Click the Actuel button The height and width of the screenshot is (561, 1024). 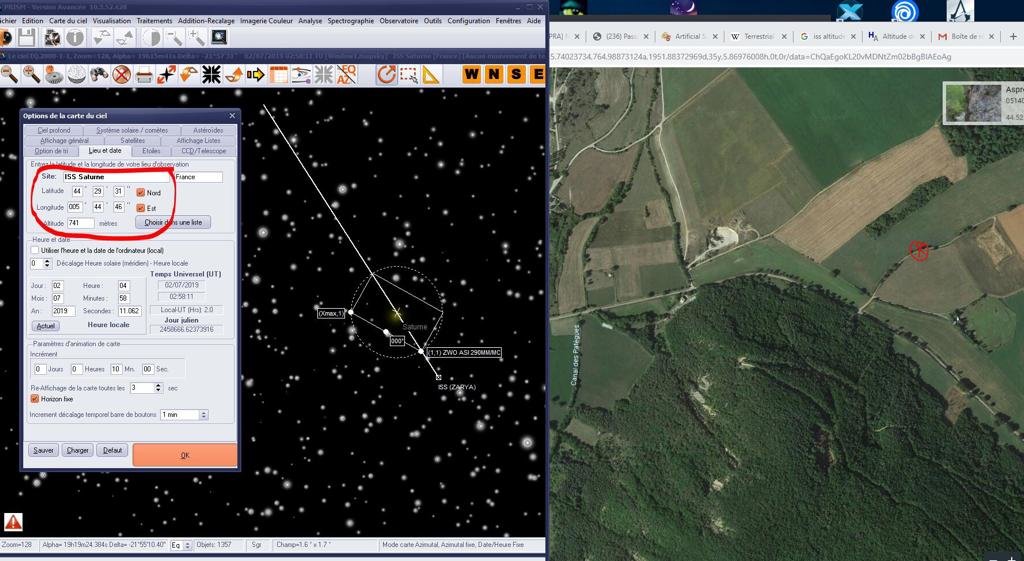[46, 326]
